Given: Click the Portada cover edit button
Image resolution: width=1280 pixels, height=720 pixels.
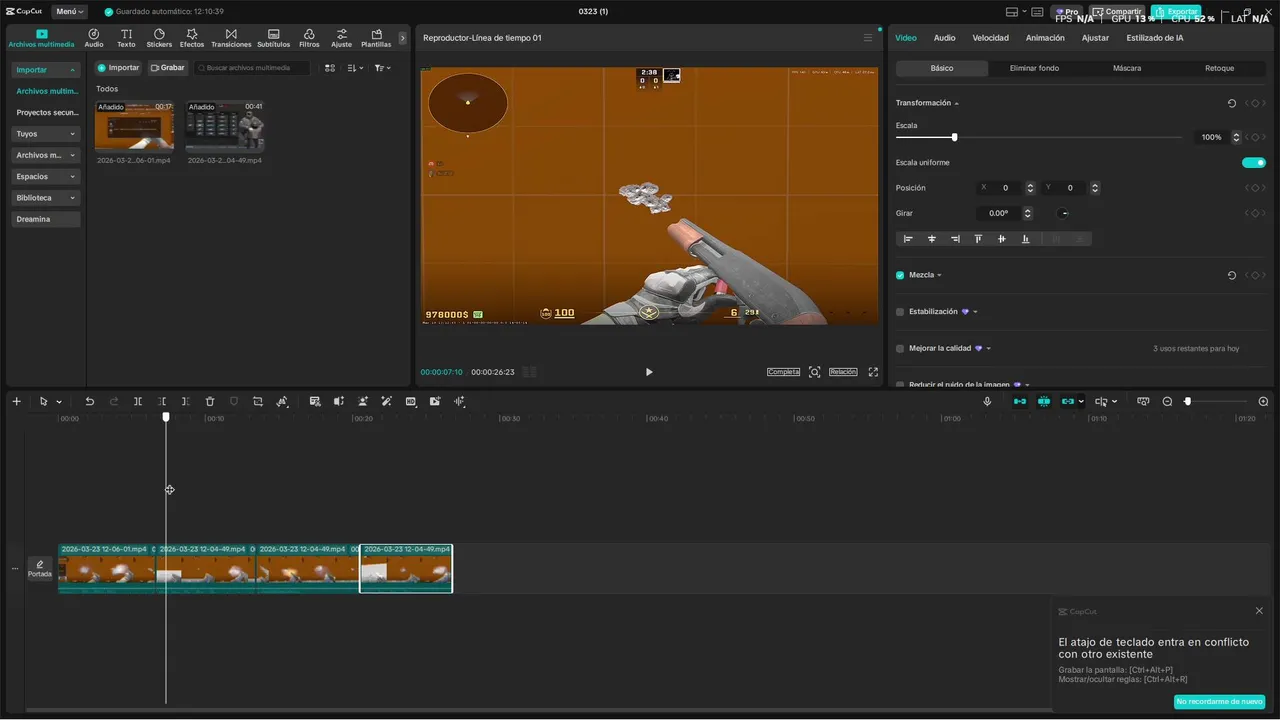Looking at the screenshot, I should coord(40,568).
